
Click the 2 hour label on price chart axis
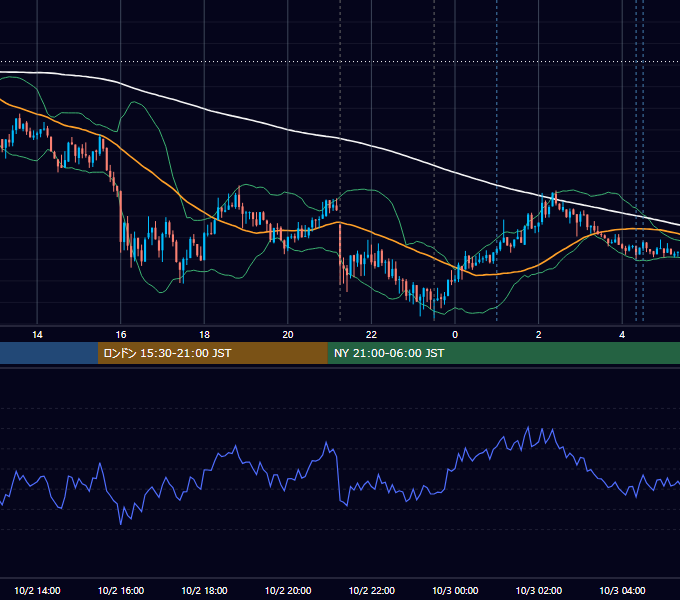click(538, 335)
